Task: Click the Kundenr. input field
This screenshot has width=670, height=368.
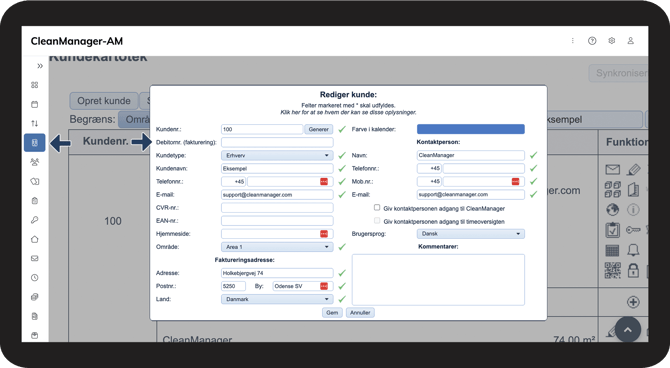Action: click(262, 129)
